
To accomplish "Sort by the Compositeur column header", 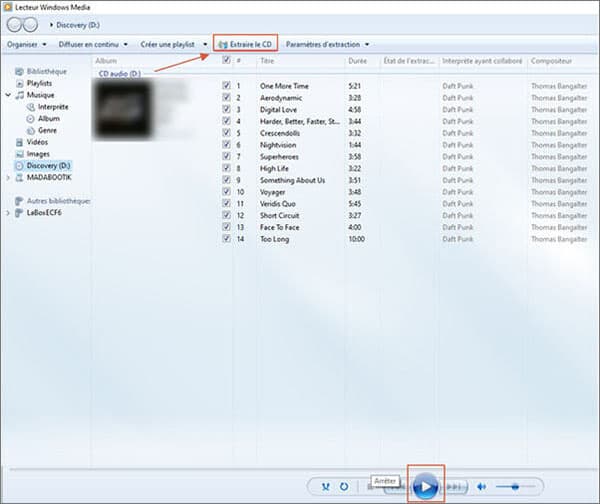I will click(x=551, y=61).
